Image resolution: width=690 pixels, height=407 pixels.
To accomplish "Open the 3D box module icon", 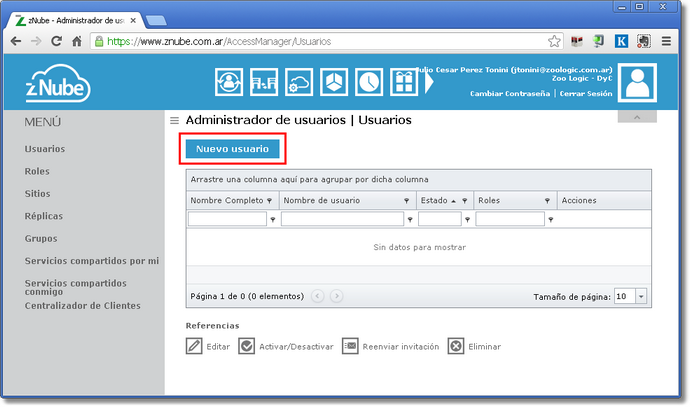I will [x=334, y=82].
